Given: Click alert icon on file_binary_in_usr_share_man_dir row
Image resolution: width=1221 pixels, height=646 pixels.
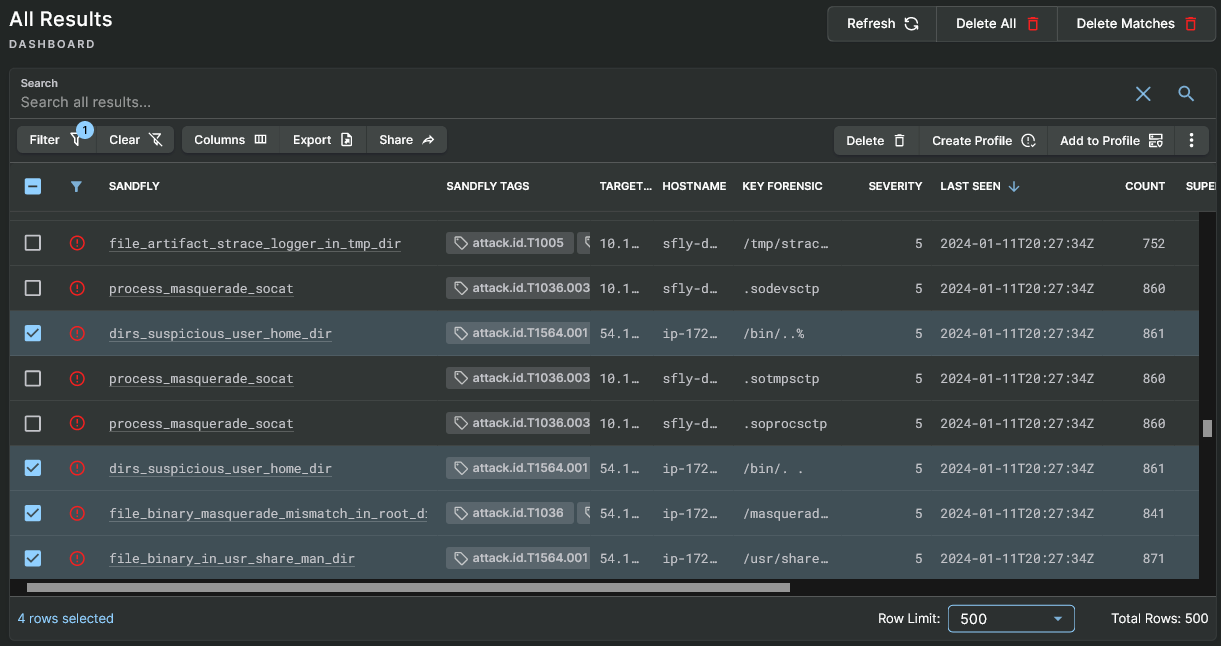Looking at the screenshot, I should 77,558.
